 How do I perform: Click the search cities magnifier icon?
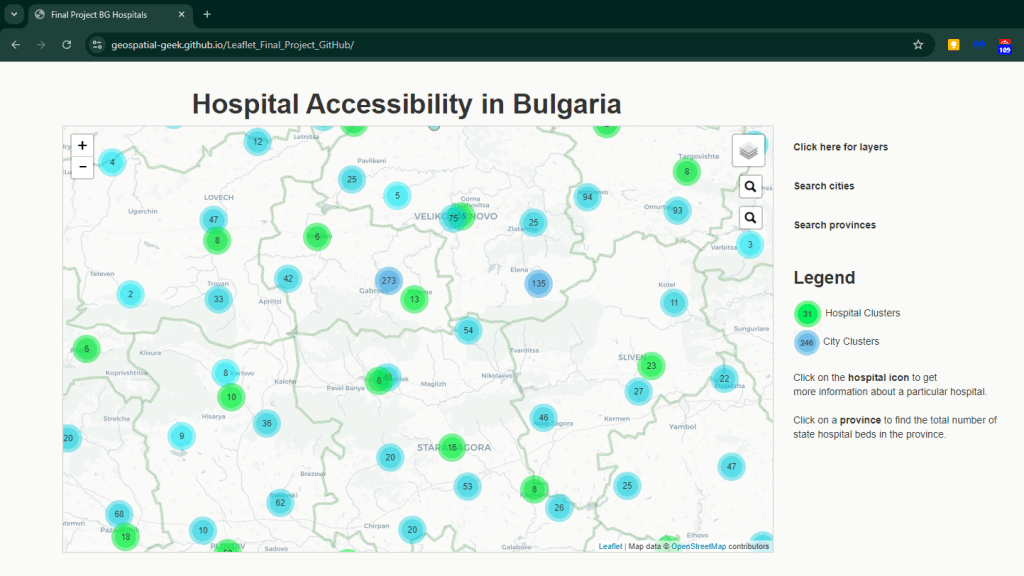coord(750,186)
